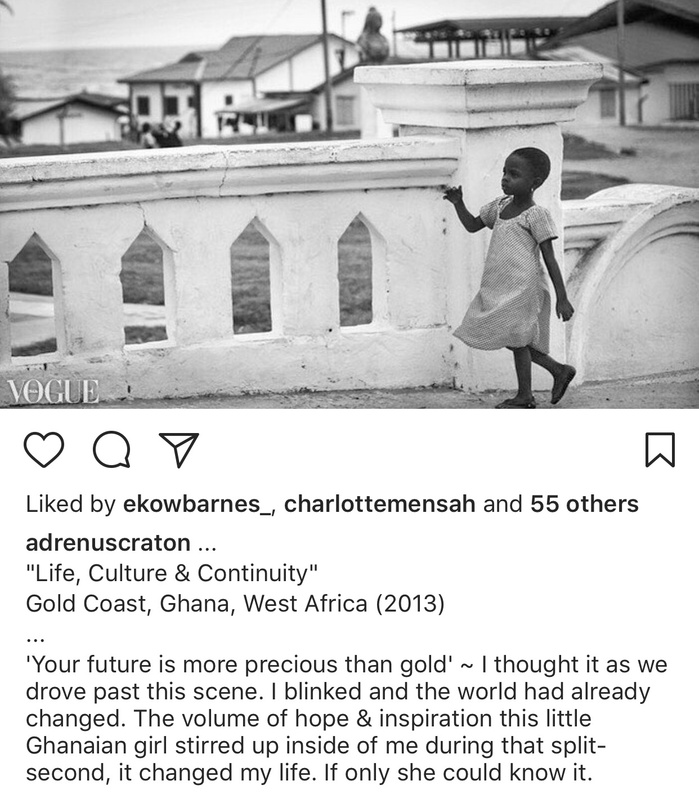Viewport: 699px width, 803px height.
Task: Select the "Life, Culture & Continuity" title line
Action: (172, 573)
